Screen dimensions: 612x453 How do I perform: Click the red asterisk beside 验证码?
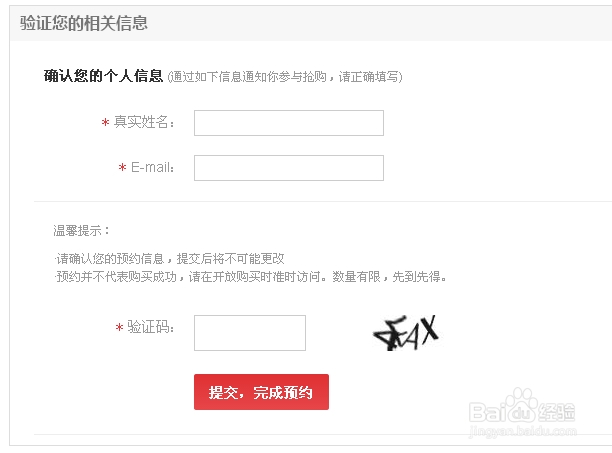[119, 327]
